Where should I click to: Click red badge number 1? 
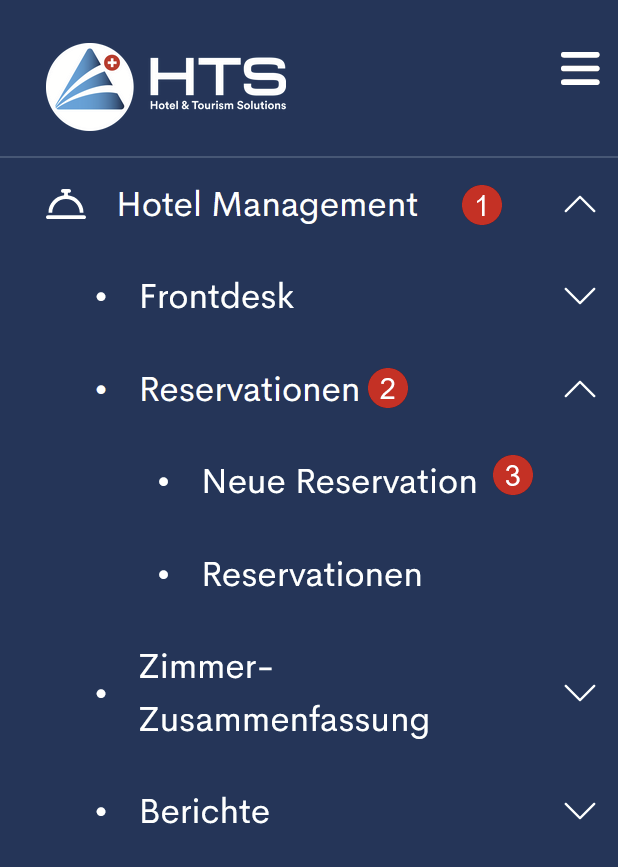[481, 206]
